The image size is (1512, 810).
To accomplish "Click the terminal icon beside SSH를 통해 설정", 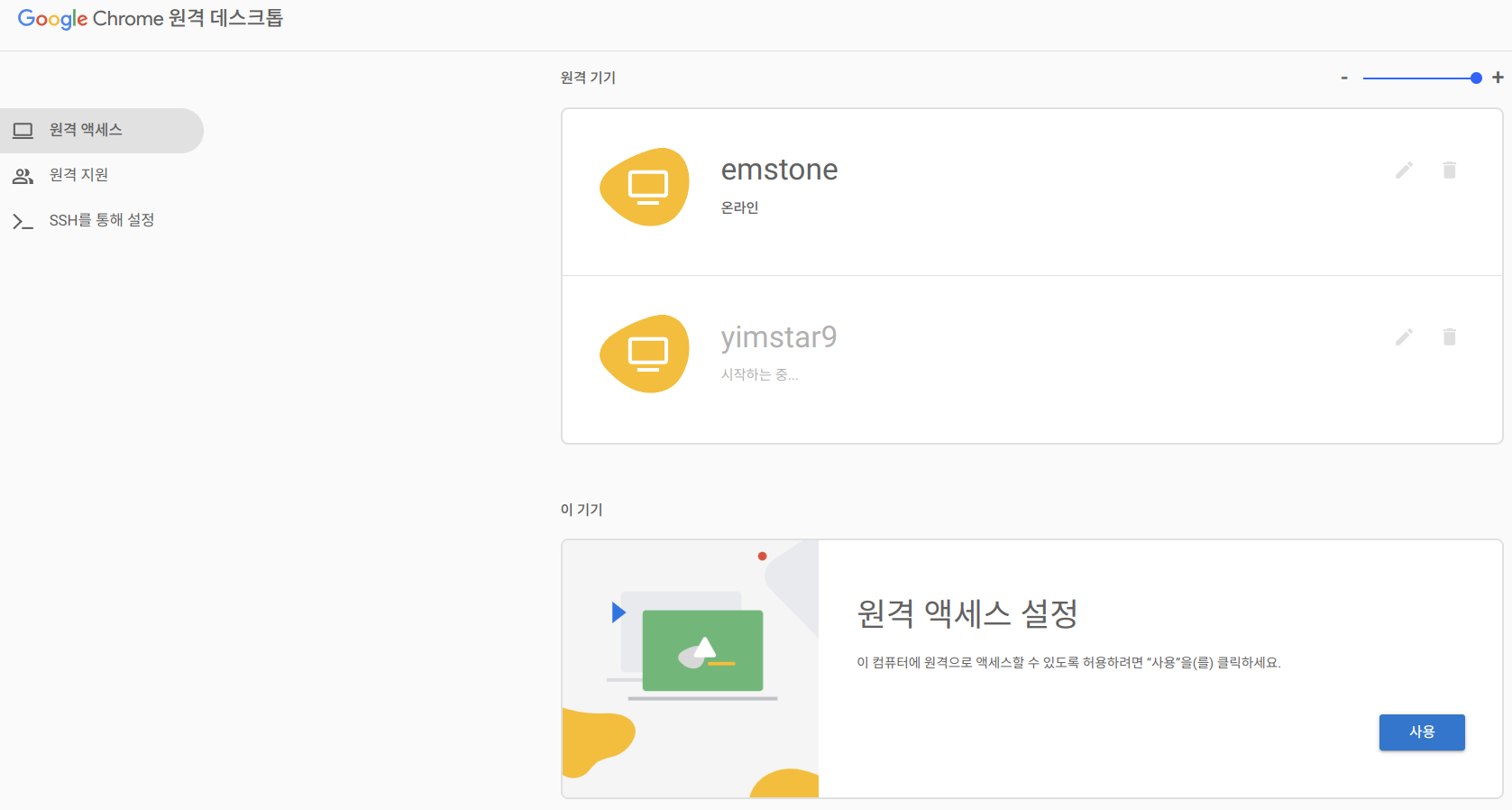I will tap(23, 221).
